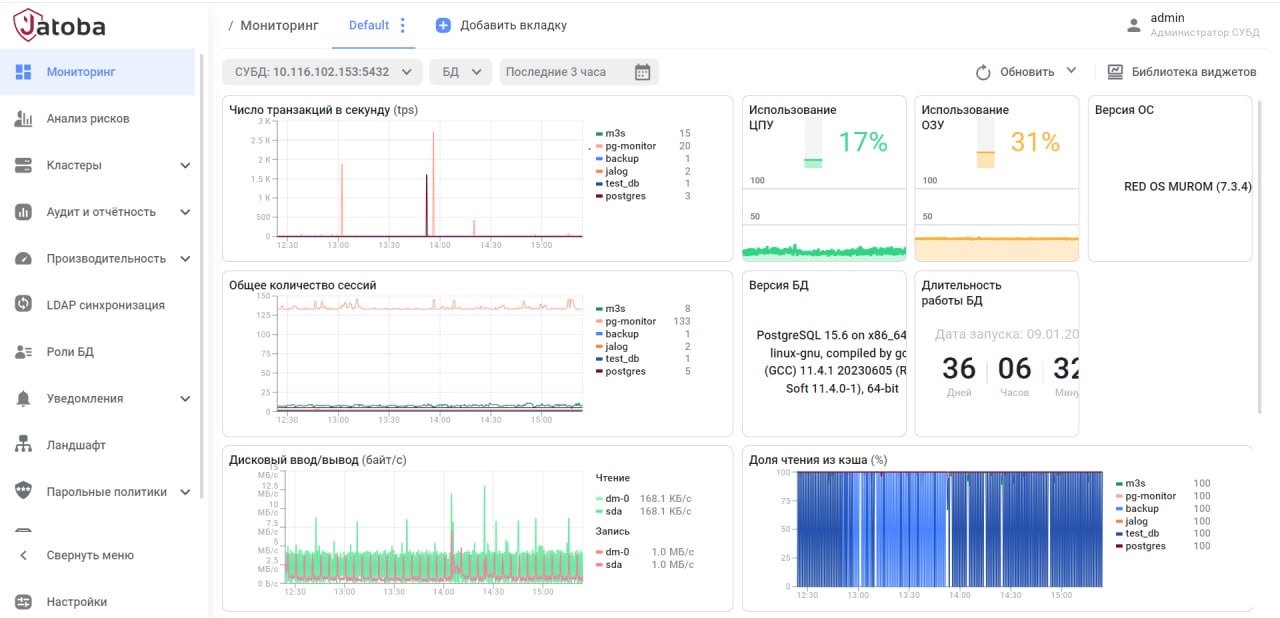
Task: Click the dashboard vertical scrollbar on right
Action: 1259,255
